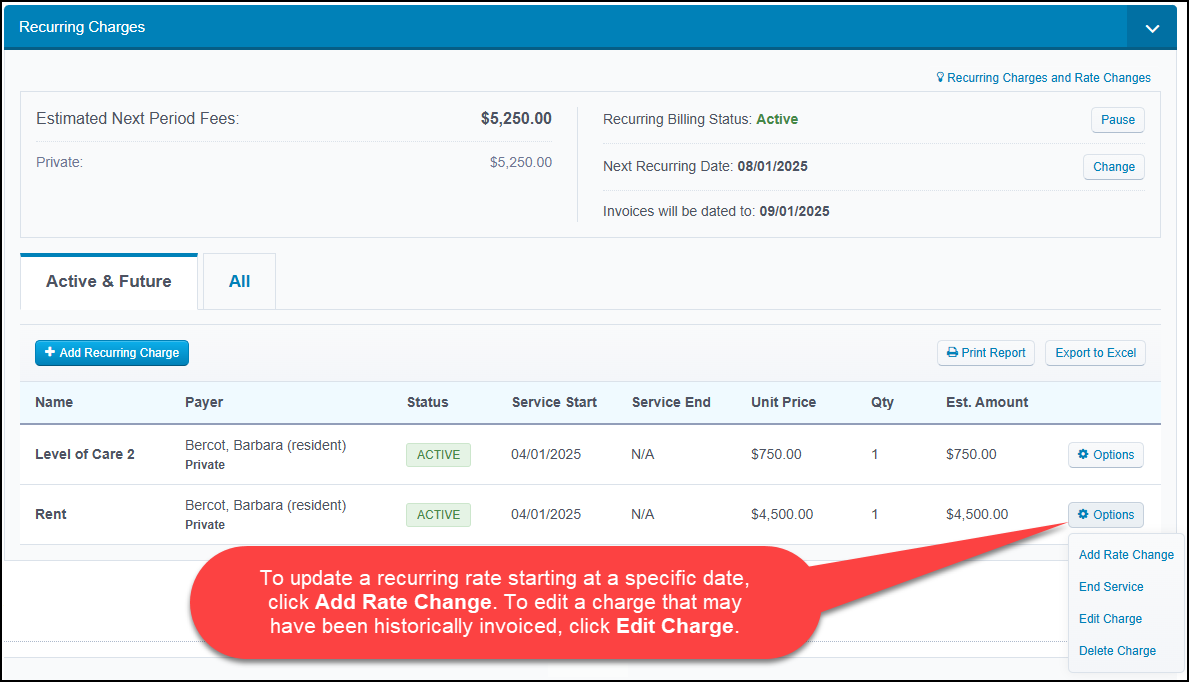Screen dimensions: 1189x682
Task: Click the Name column header
Action: pyautogui.click(x=54, y=402)
